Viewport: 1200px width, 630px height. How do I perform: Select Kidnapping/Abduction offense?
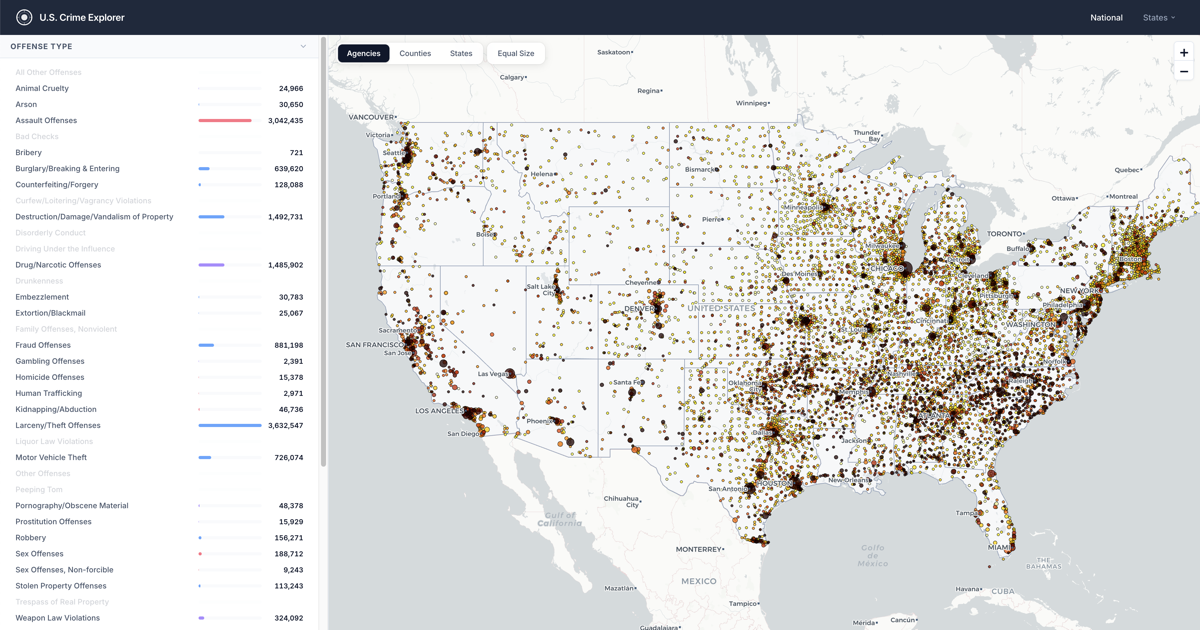(x=159, y=409)
